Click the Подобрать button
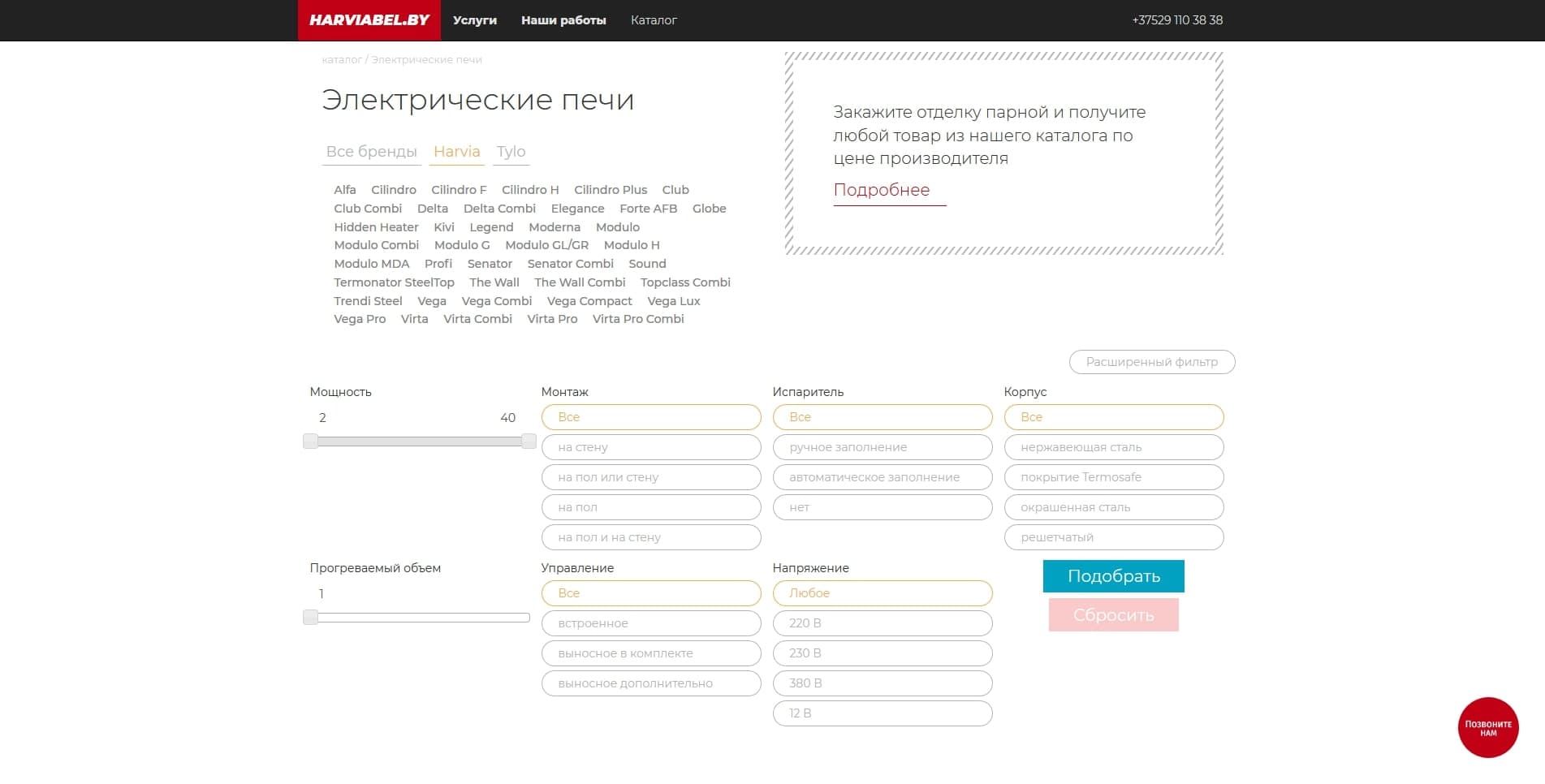The height and width of the screenshot is (784, 1545). 1114,576
